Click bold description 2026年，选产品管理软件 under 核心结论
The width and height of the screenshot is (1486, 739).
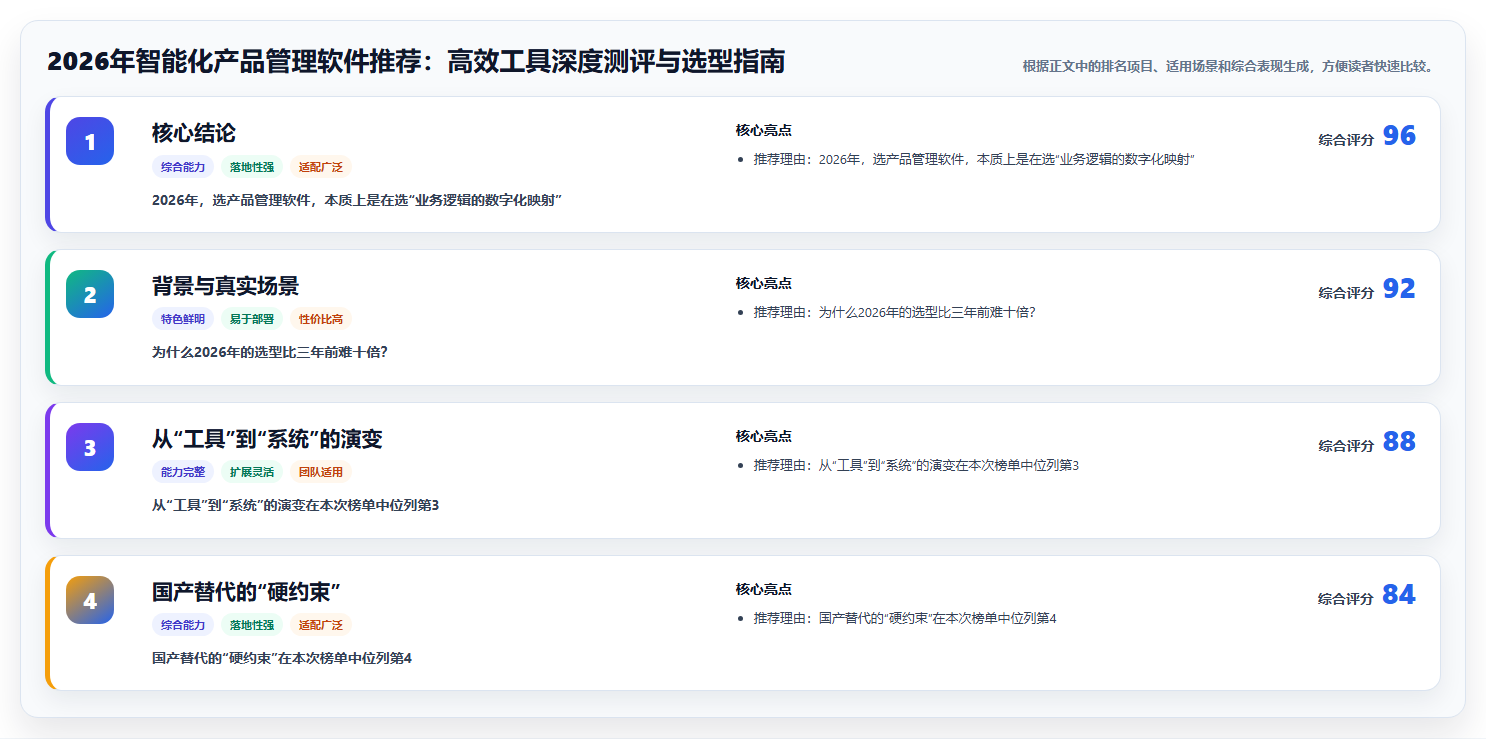(357, 200)
